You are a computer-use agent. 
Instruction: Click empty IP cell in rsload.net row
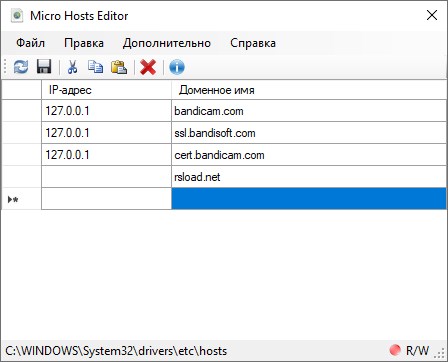tap(106, 177)
